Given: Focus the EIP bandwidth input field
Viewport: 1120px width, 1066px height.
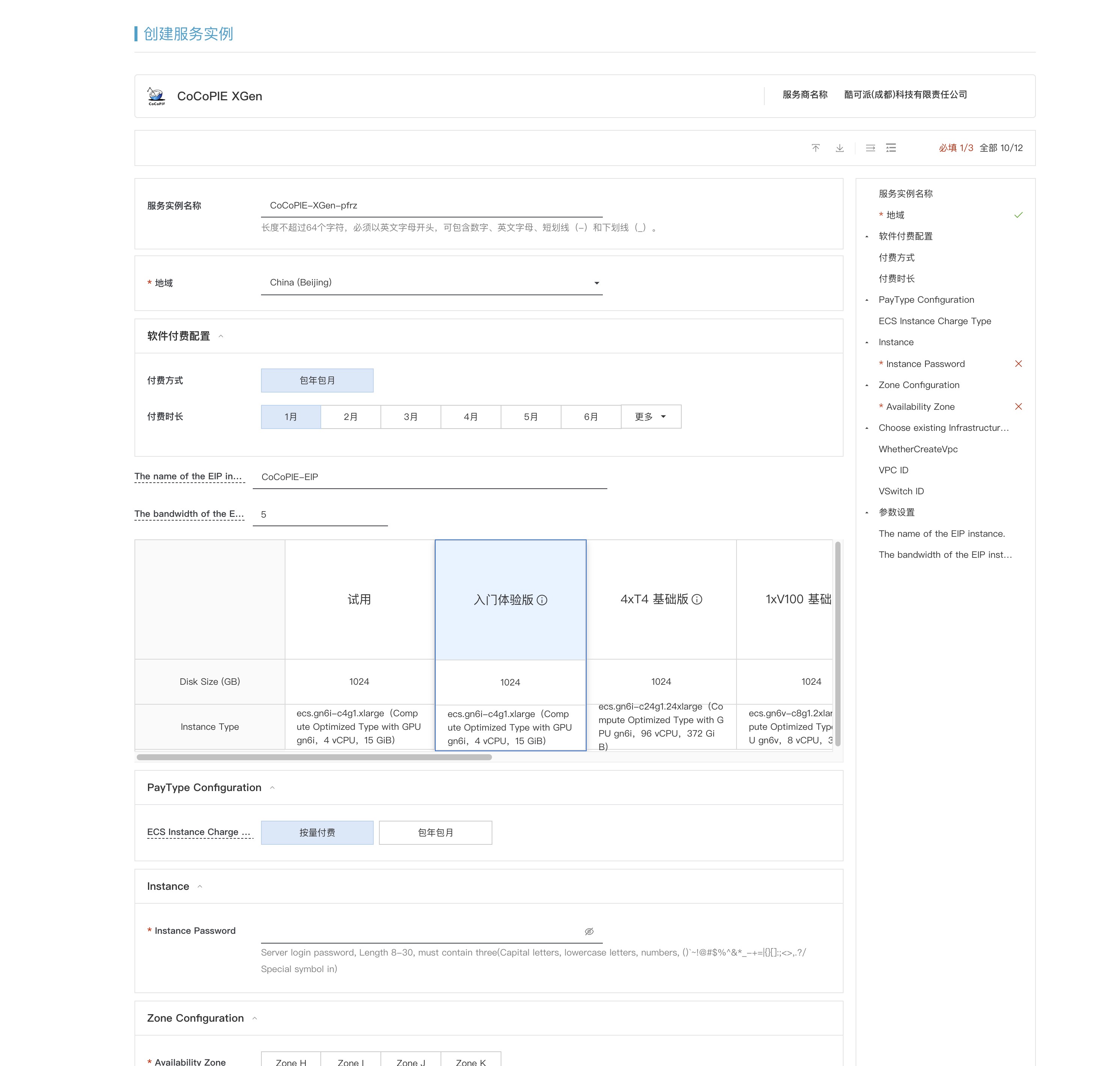Looking at the screenshot, I should click(x=320, y=514).
